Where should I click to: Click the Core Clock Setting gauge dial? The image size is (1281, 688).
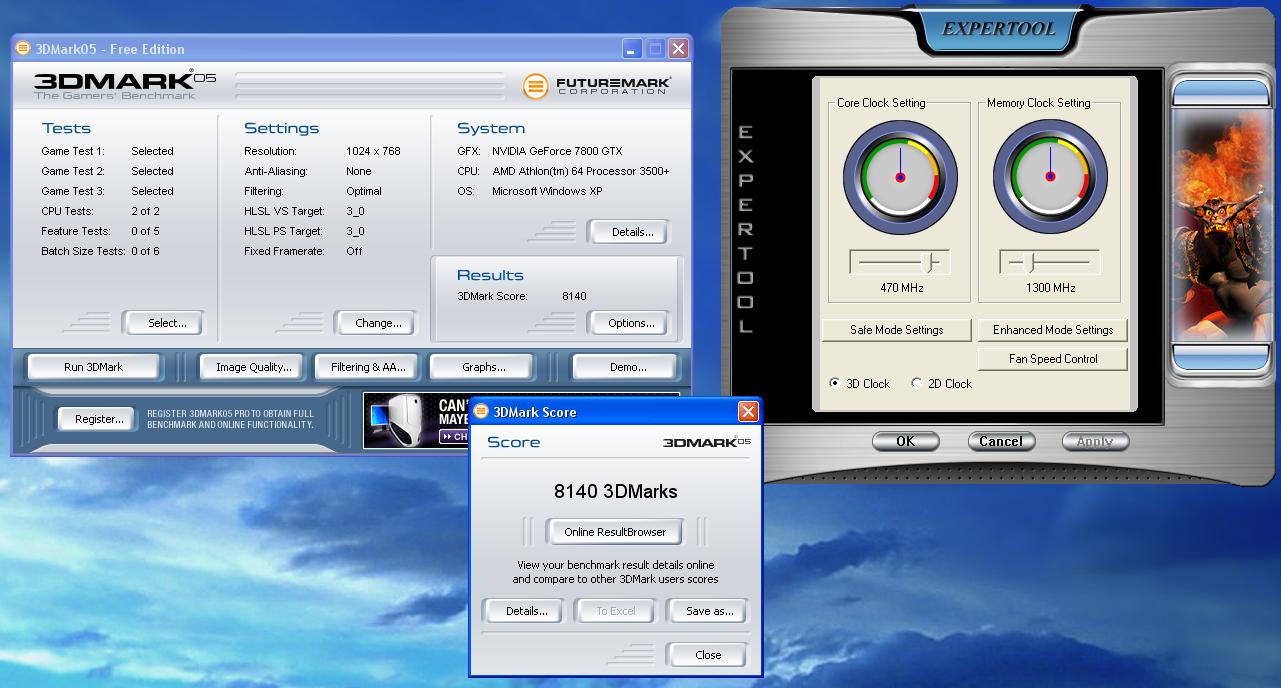click(900, 177)
